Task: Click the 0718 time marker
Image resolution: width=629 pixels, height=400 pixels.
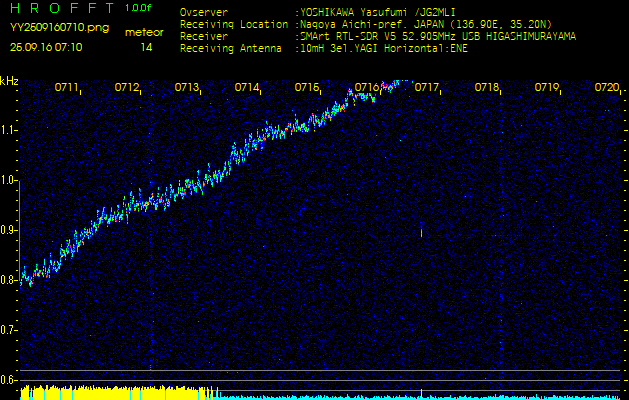Action: click(487, 88)
